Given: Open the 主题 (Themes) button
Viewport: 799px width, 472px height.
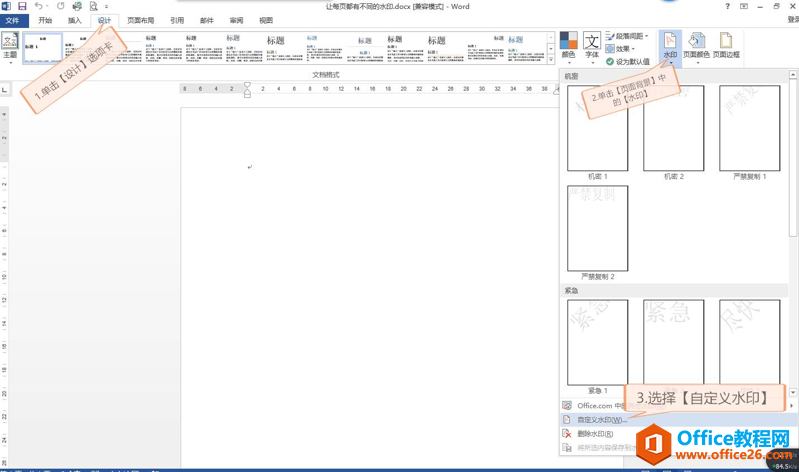Looking at the screenshot, I should [x=10, y=48].
